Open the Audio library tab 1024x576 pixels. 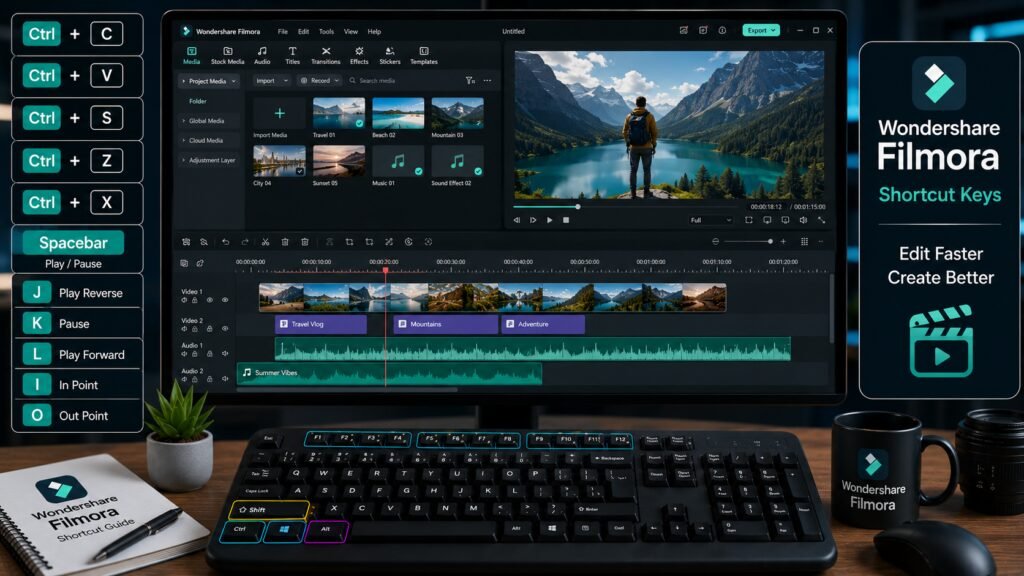coord(262,56)
